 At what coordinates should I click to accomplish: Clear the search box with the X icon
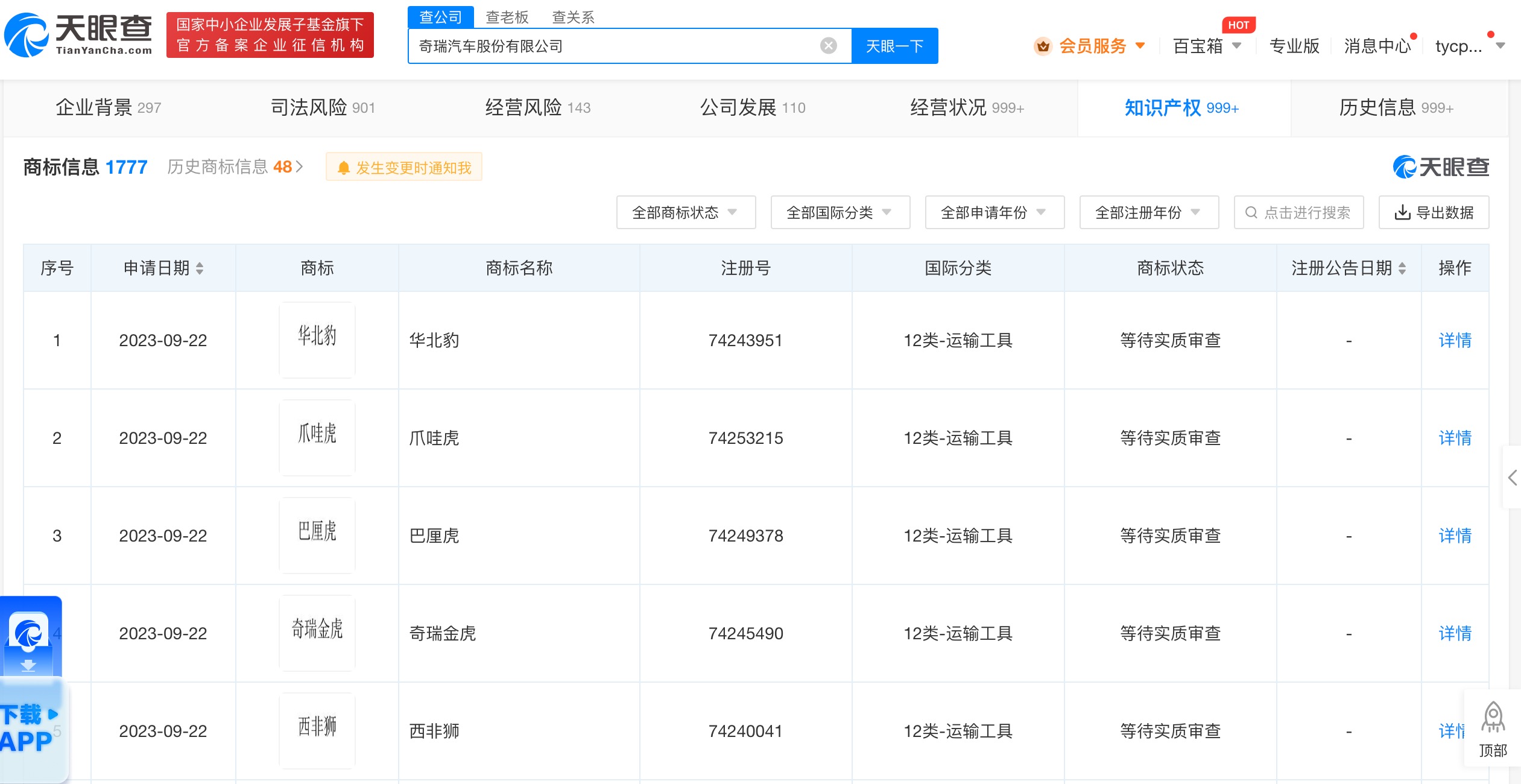[829, 46]
